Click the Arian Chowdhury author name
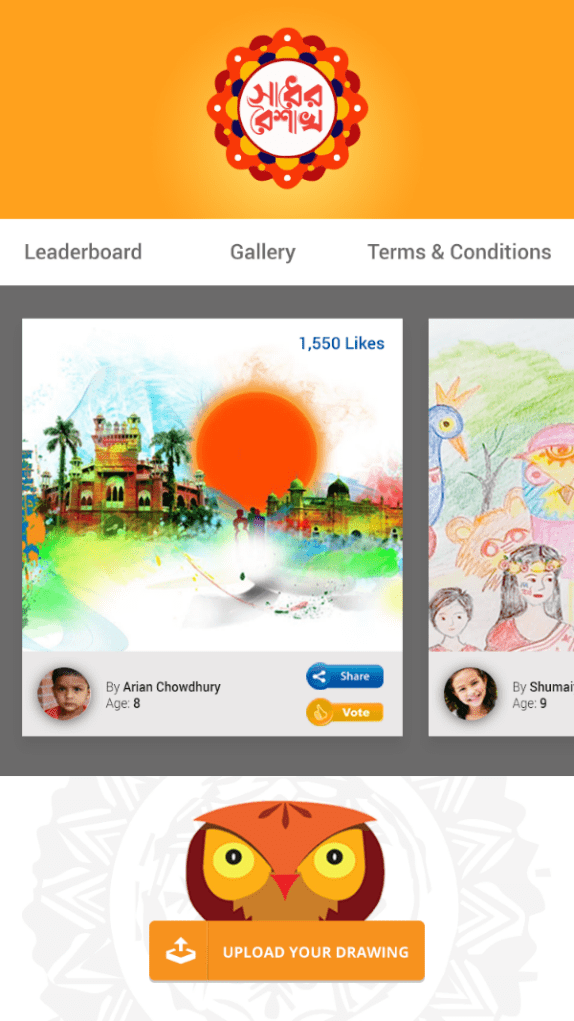 coord(172,686)
